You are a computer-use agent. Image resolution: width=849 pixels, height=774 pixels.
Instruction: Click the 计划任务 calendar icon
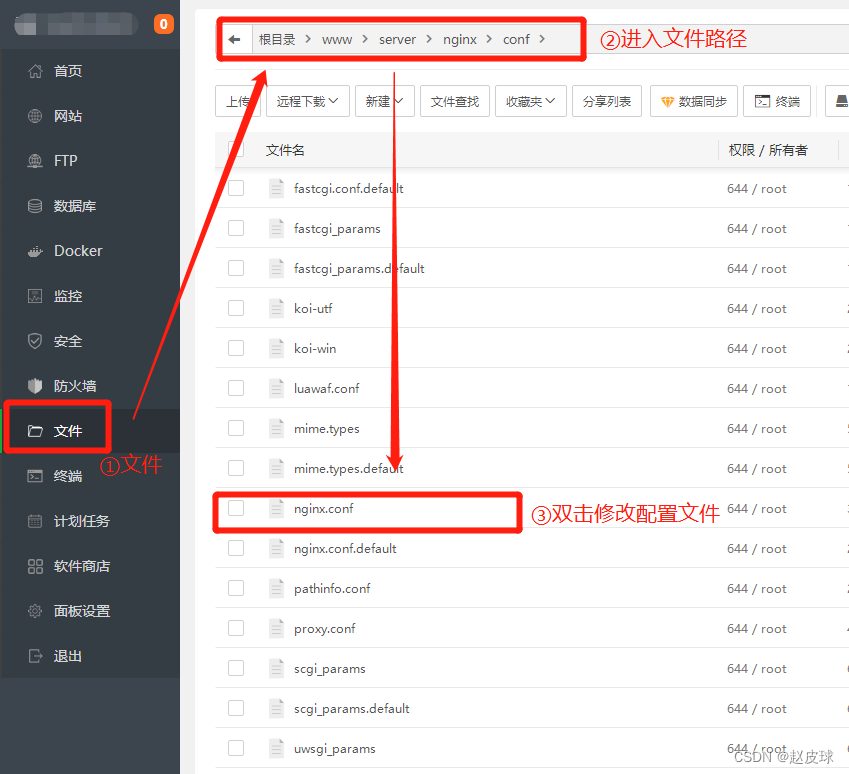(x=35, y=521)
